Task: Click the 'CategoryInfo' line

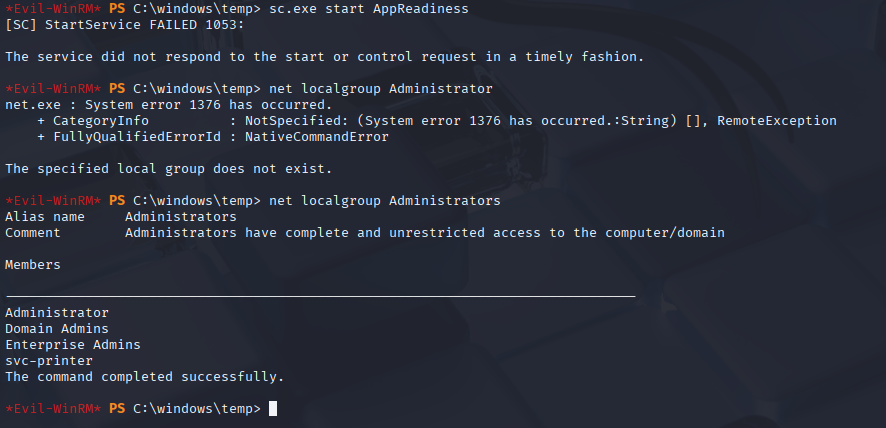Action: pyautogui.click(x=437, y=120)
